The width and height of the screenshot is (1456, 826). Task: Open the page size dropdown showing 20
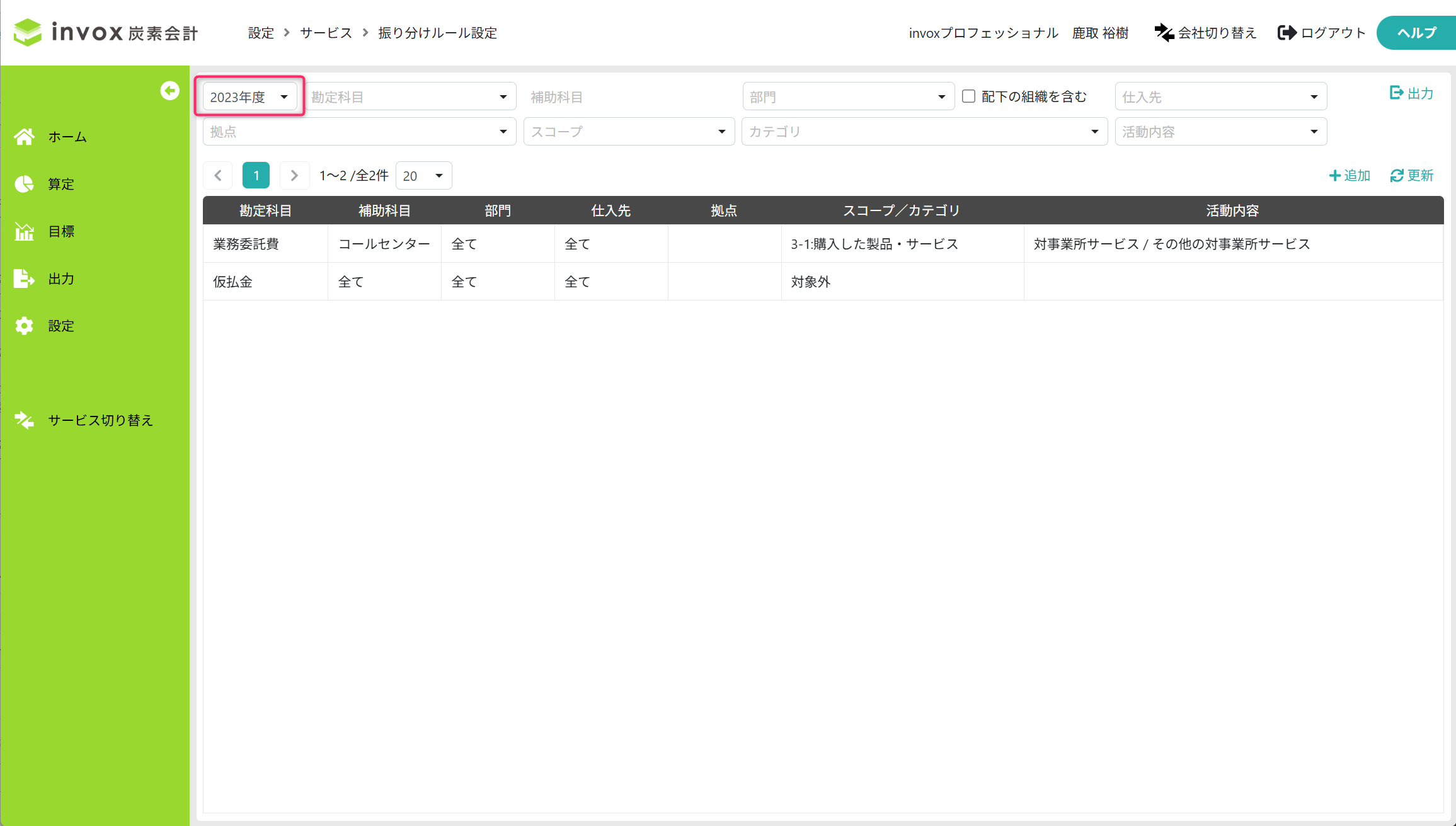tap(423, 176)
